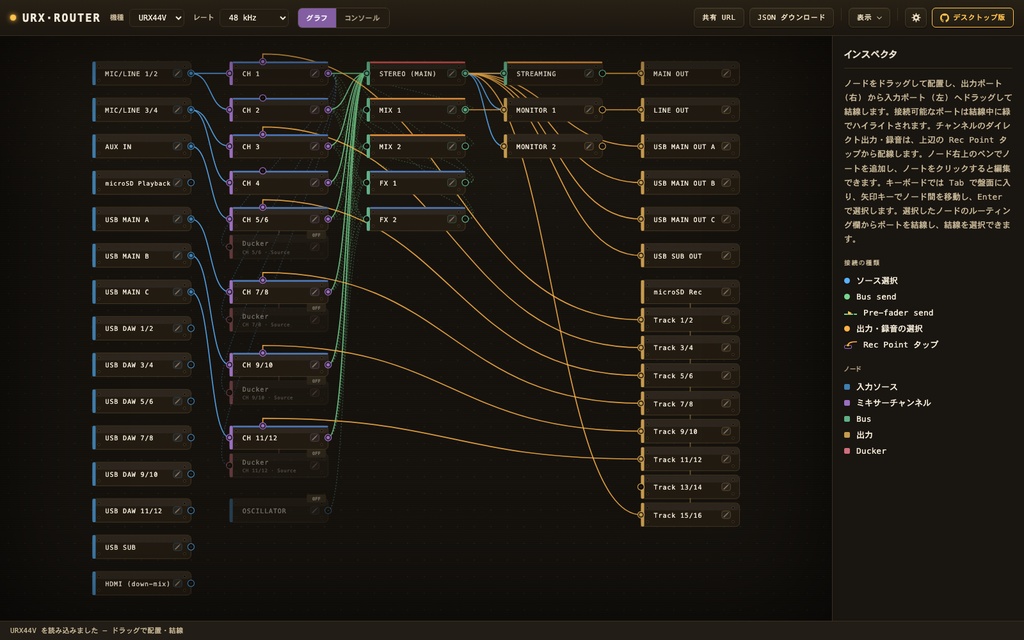Click the 共有 URL button
The width and height of the screenshot is (1024, 640).
click(718, 18)
